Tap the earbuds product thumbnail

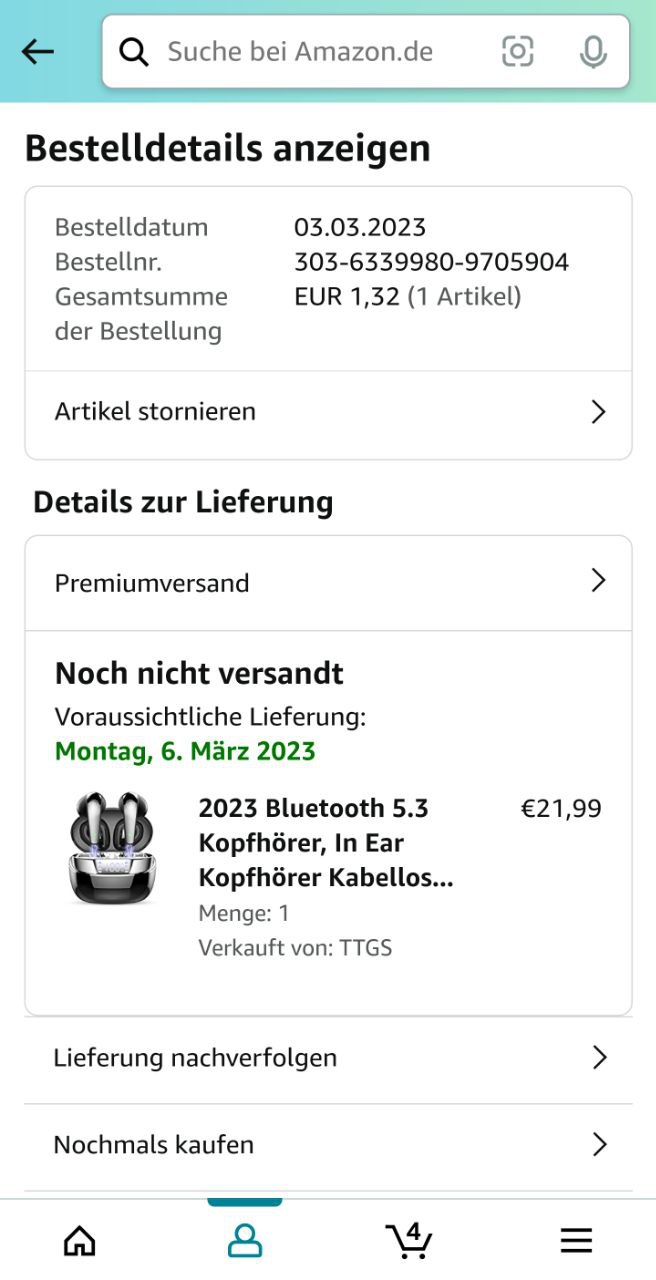click(113, 849)
